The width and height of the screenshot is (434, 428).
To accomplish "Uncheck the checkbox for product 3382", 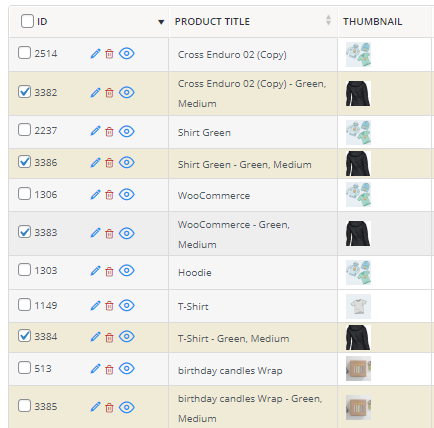I will coord(24,92).
